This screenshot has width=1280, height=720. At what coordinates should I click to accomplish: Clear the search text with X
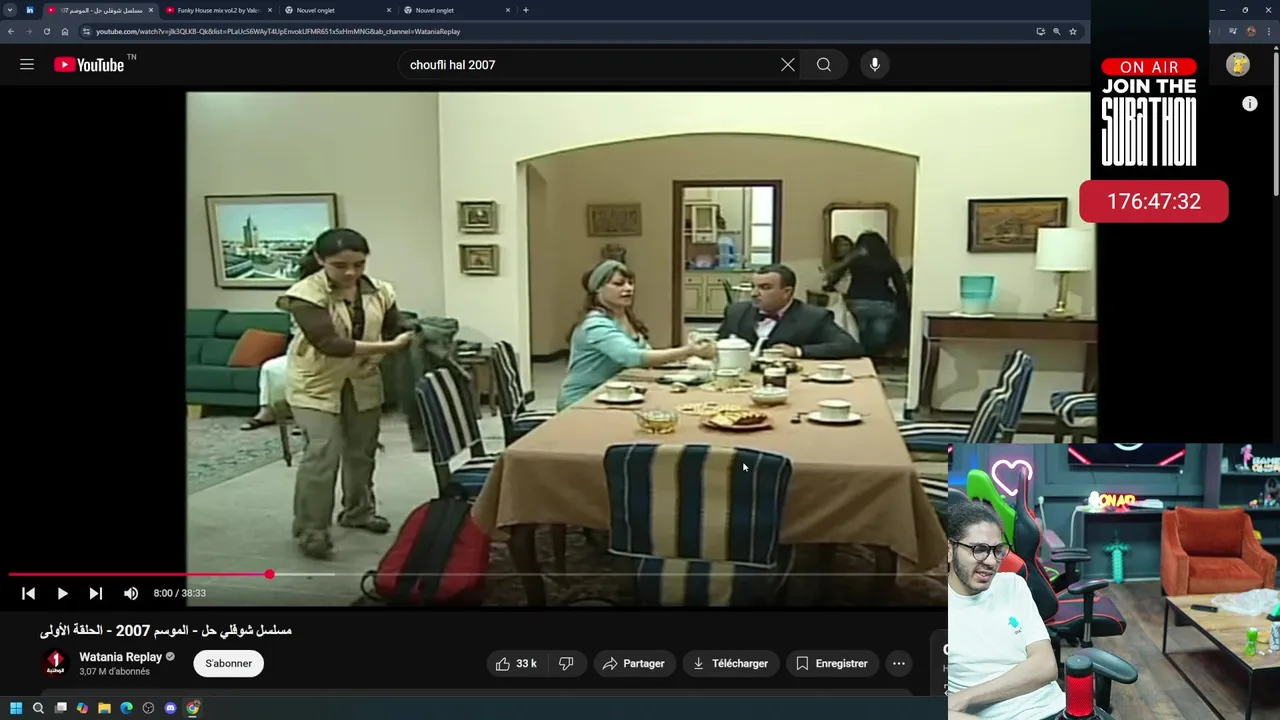click(788, 65)
